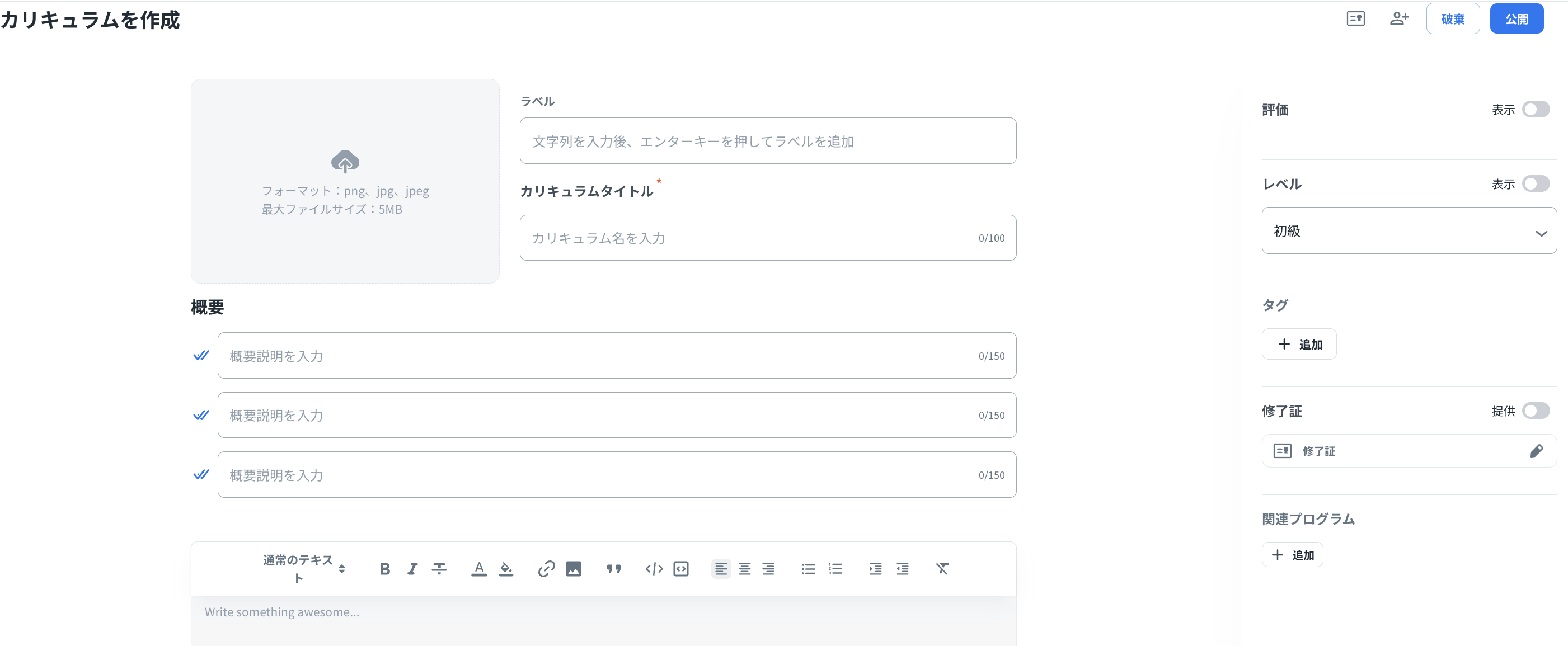The height and width of the screenshot is (646, 1568).
Task: Insert an image into editor
Action: click(574, 569)
